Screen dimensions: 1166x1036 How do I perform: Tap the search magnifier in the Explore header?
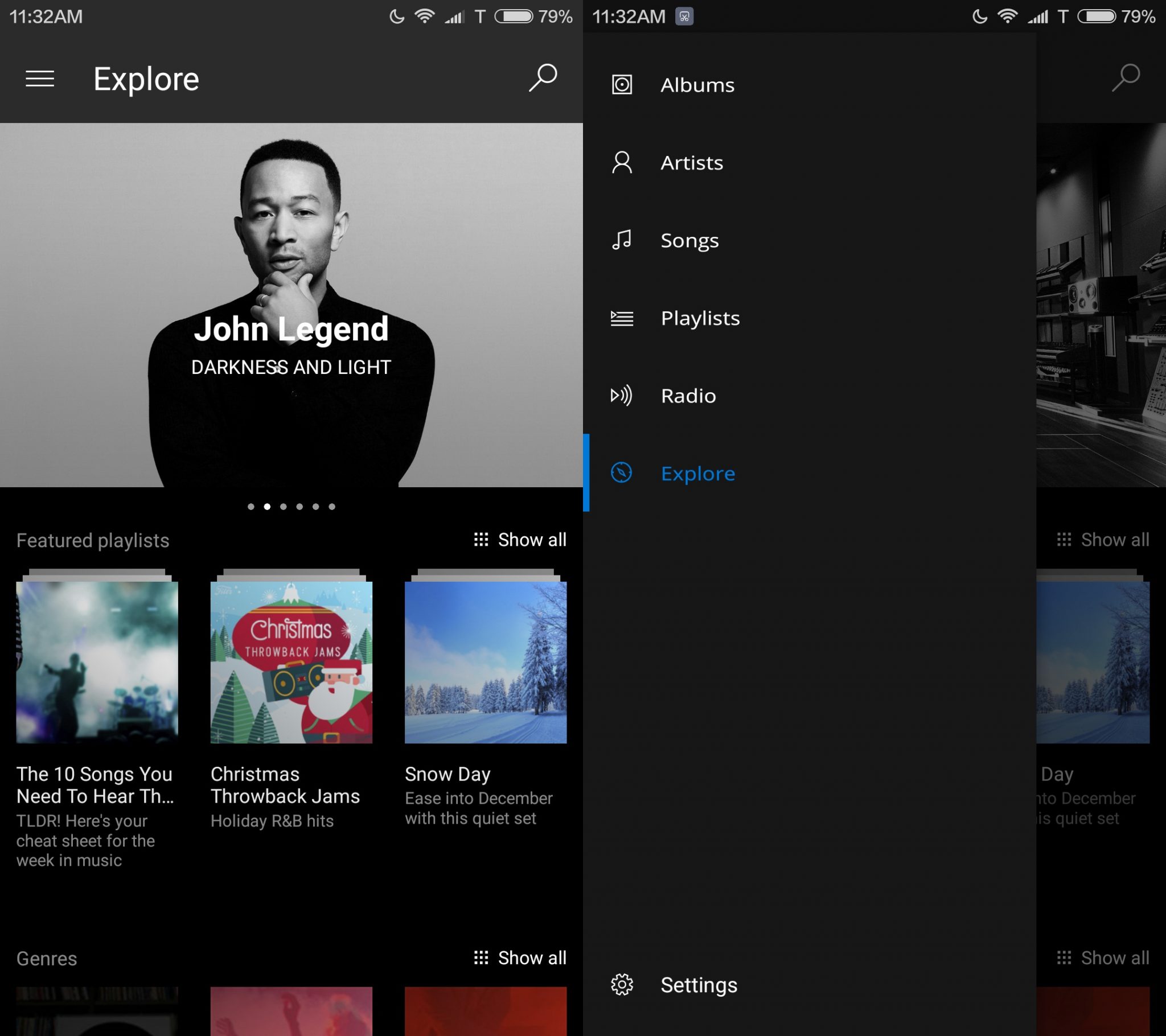543,77
